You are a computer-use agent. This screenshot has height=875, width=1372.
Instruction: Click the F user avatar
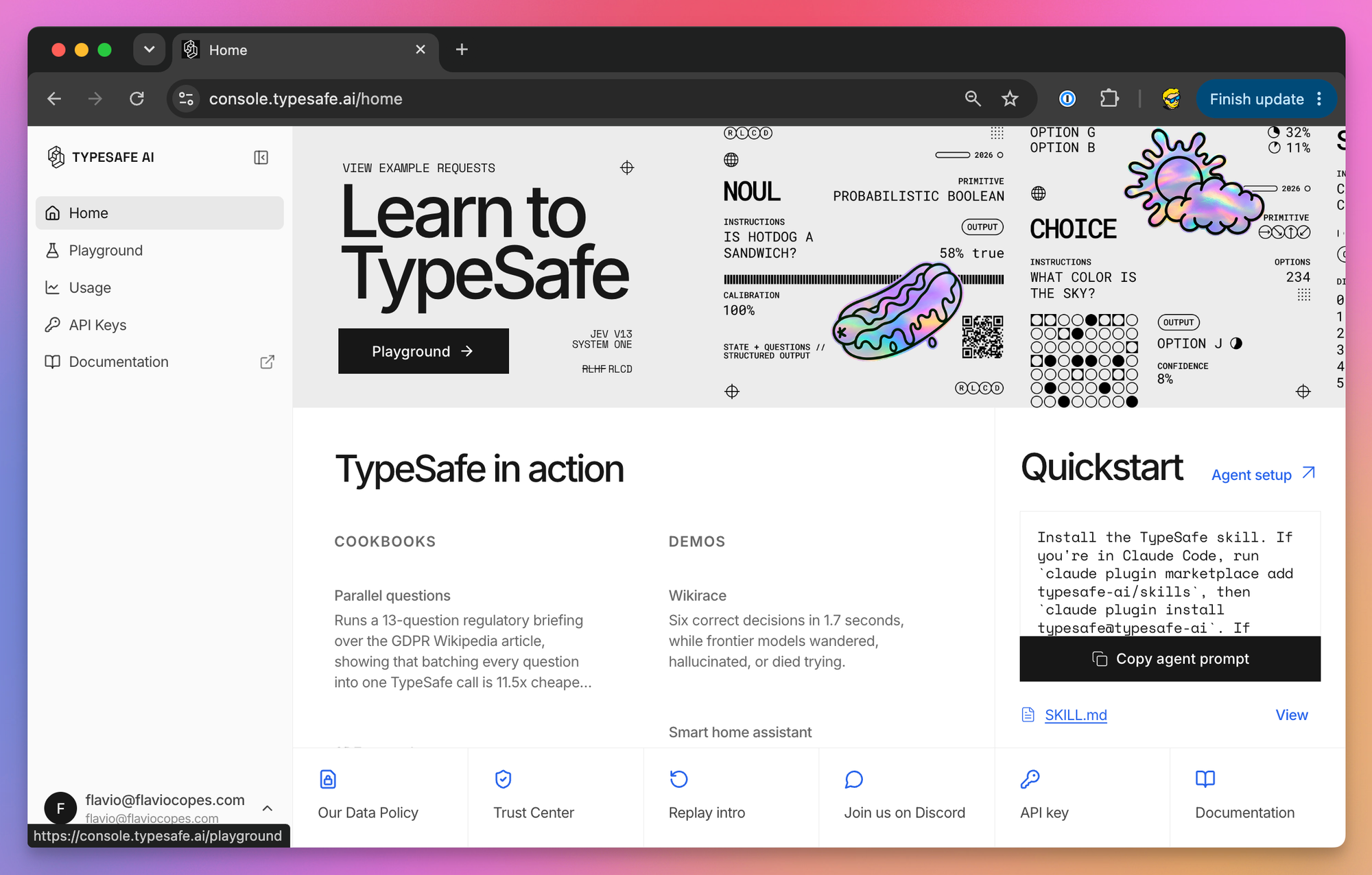point(60,808)
